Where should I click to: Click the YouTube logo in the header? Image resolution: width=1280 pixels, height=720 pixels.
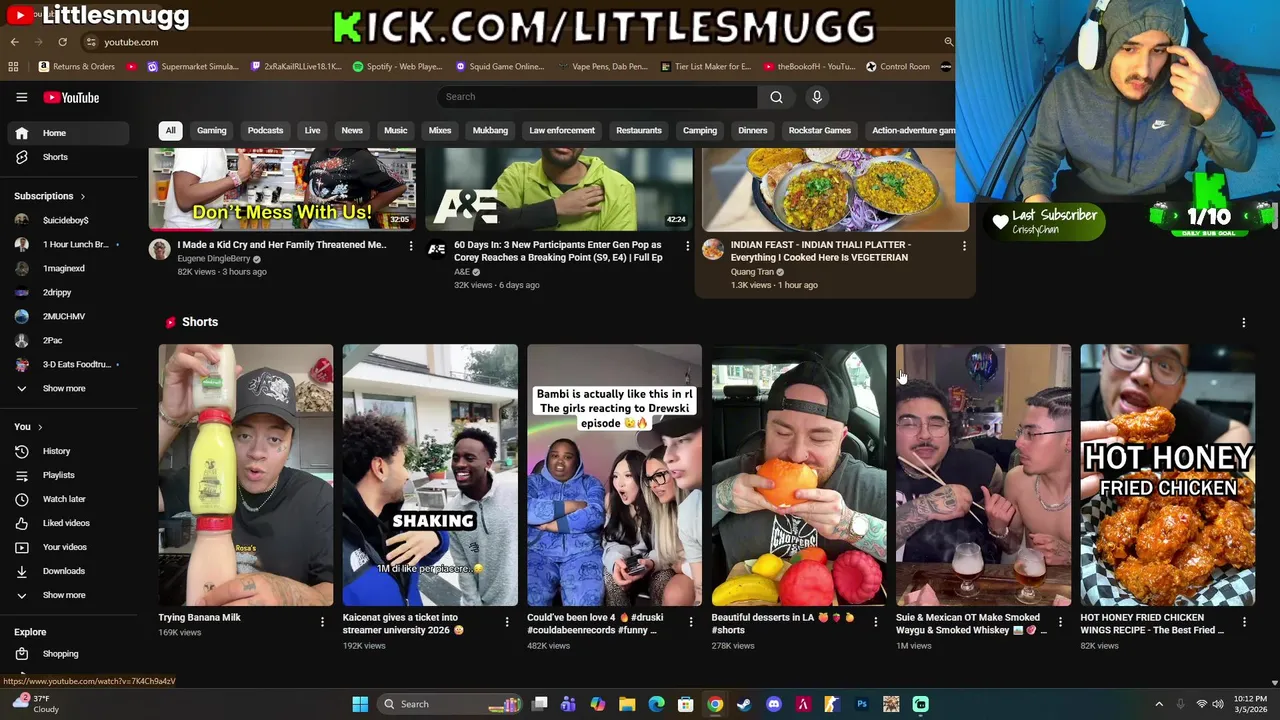pos(71,97)
